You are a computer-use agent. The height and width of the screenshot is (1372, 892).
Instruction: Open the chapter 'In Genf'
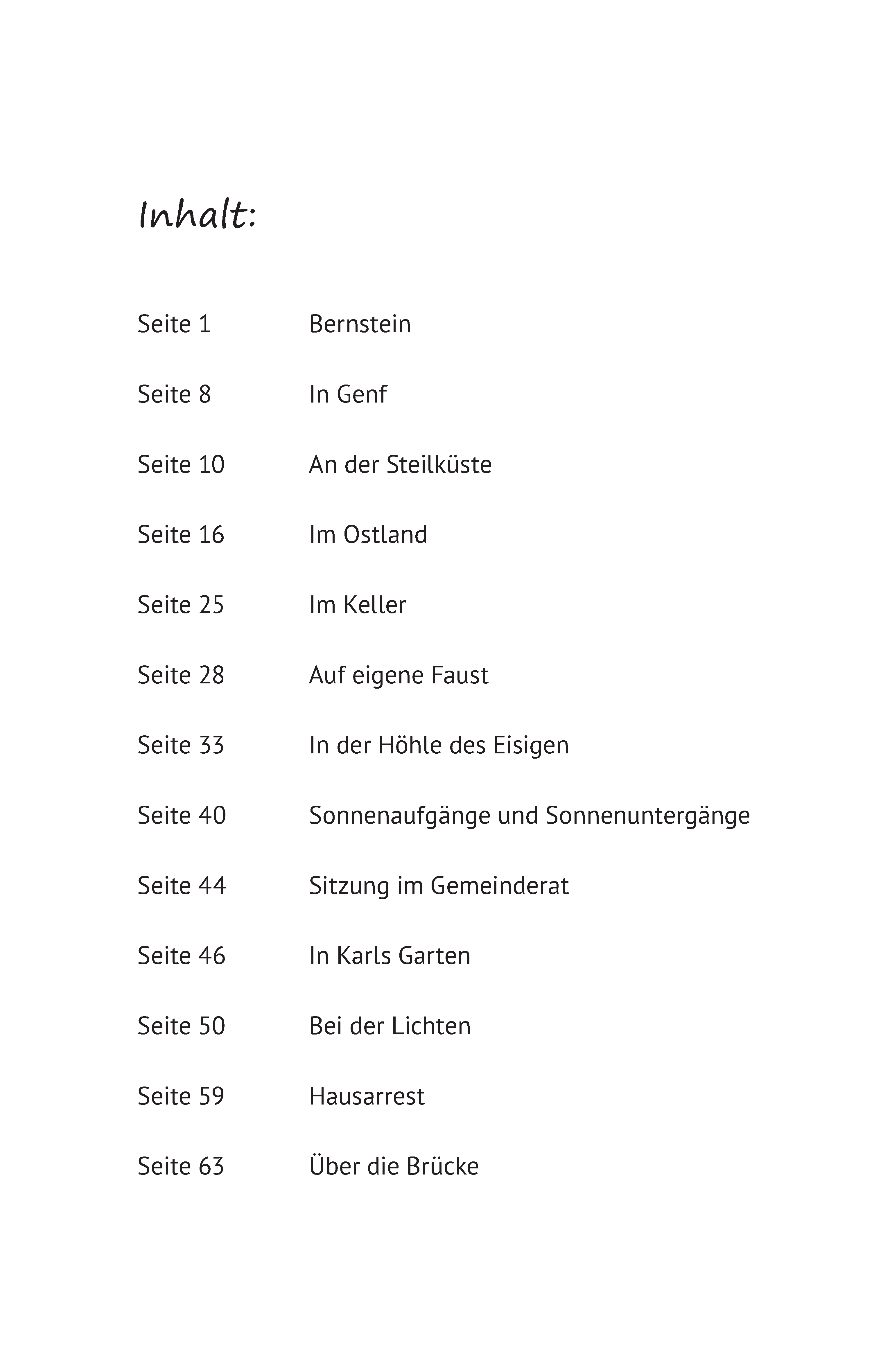[x=348, y=394]
